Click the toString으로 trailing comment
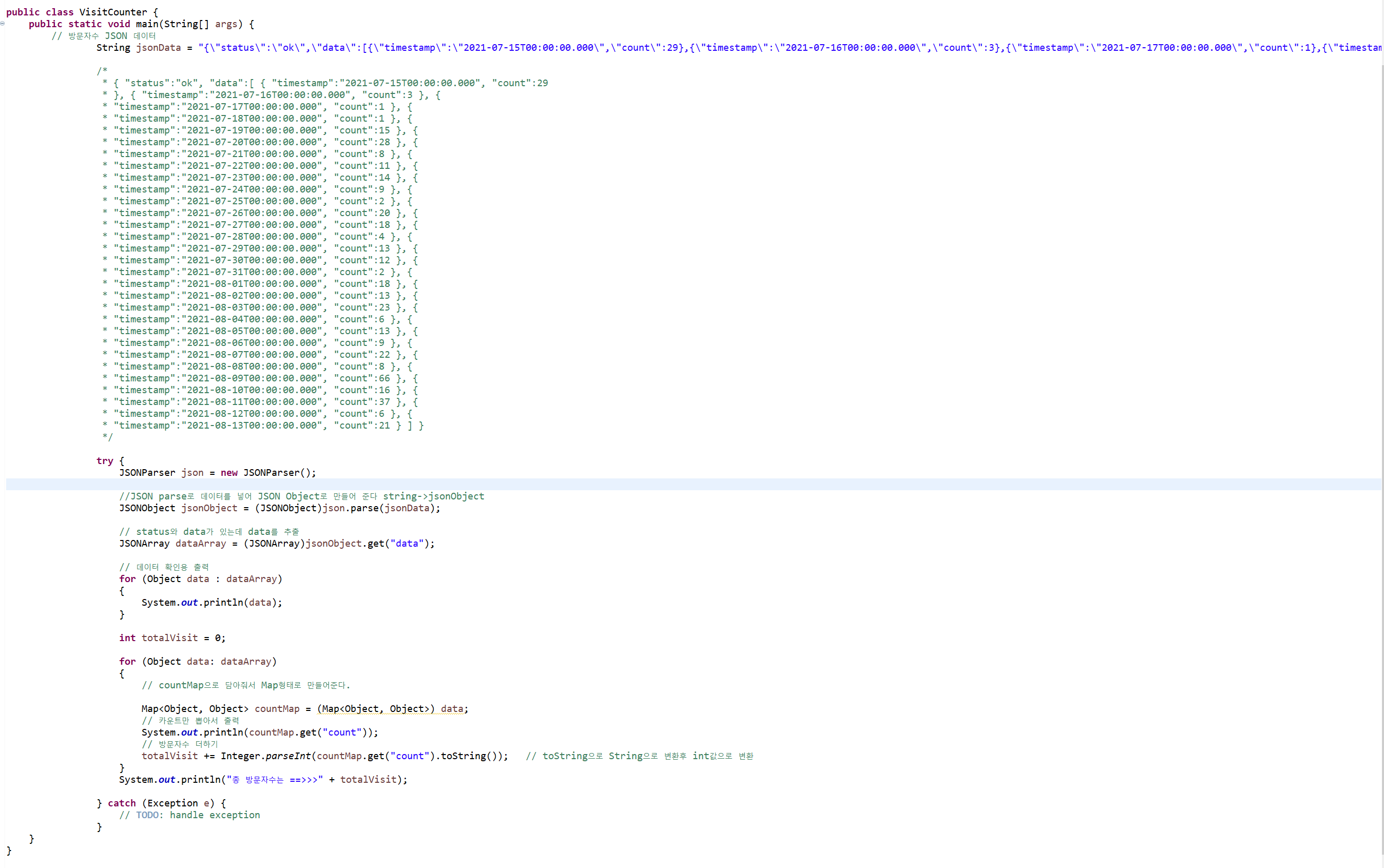 (x=639, y=756)
